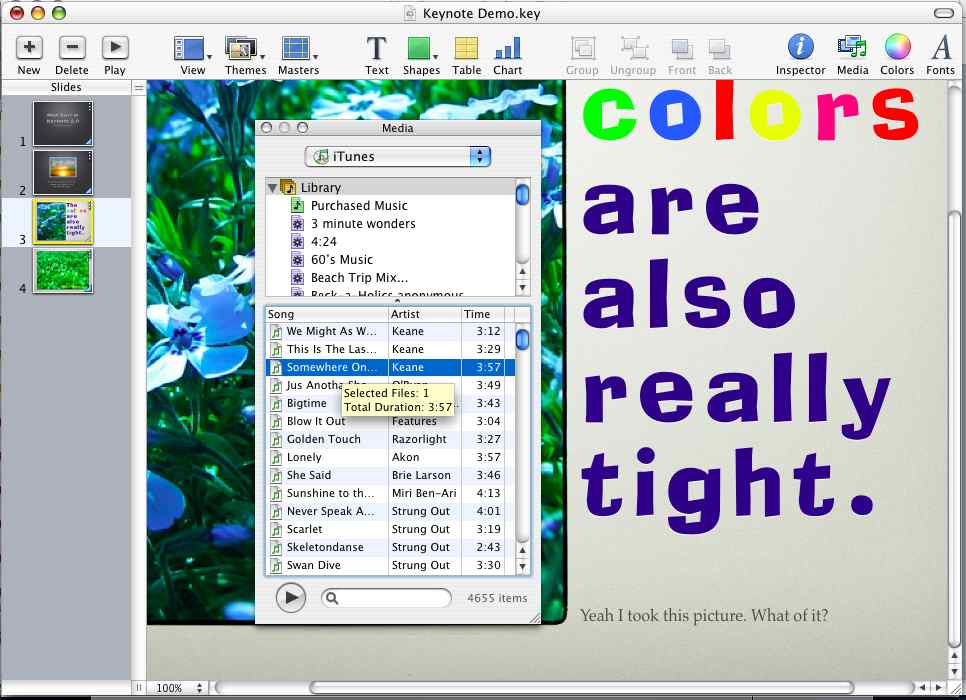Viewport: 966px width, 700px height.
Task: Click the Ungroup toolbar icon
Action: click(x=633, y=48)
